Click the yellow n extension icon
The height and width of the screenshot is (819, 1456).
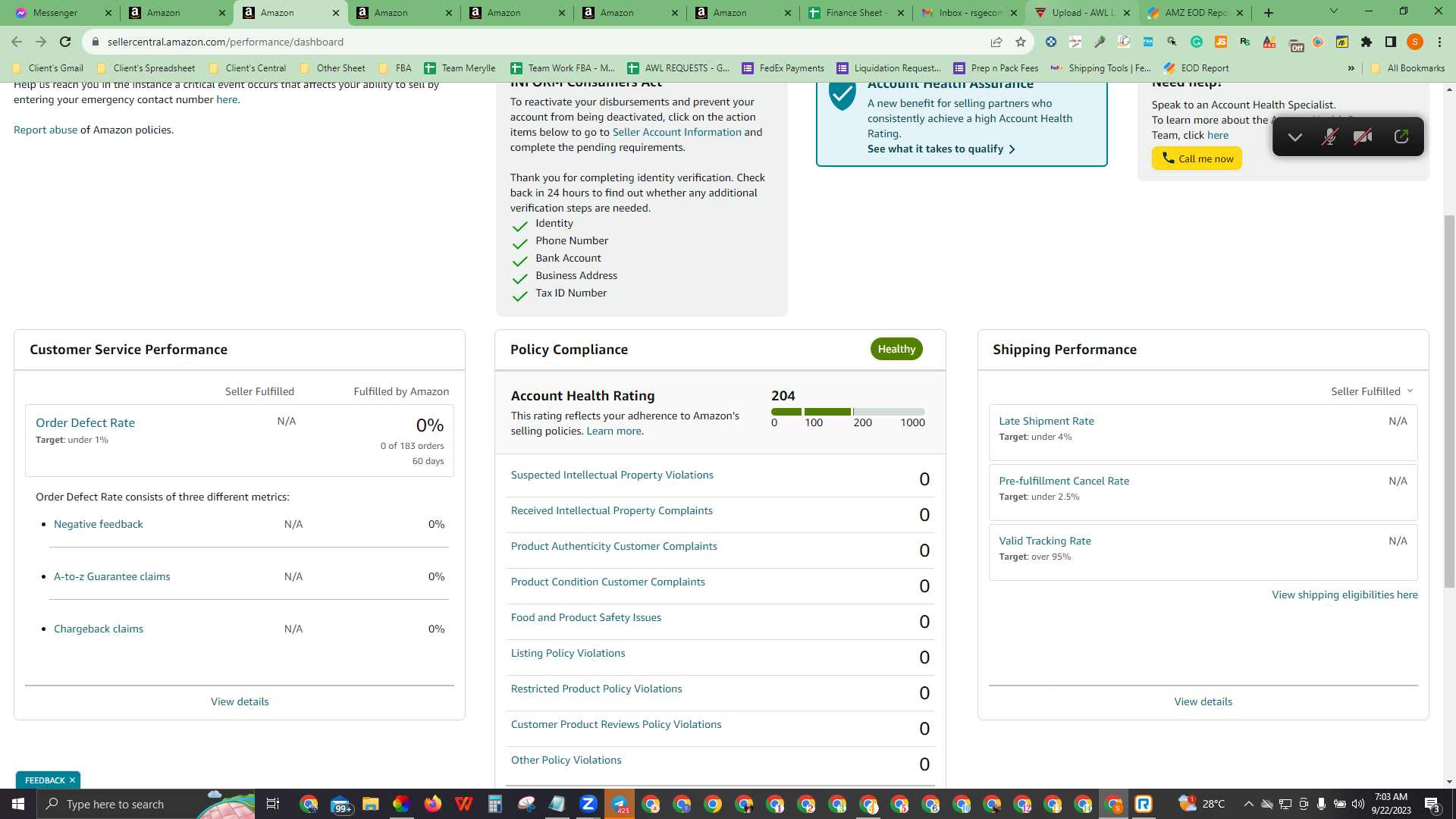[1342, 42]
